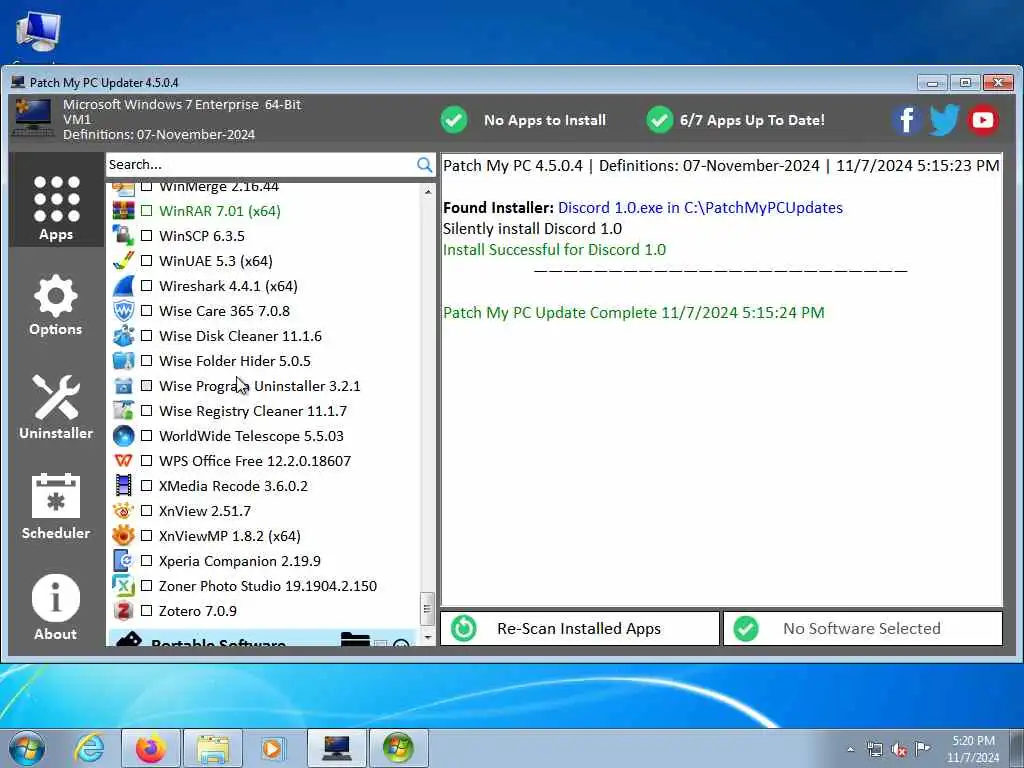Viewport: 1024px width, 768px height.
Task: Click the search magnifier icon
Action: (x=424, y=165)
